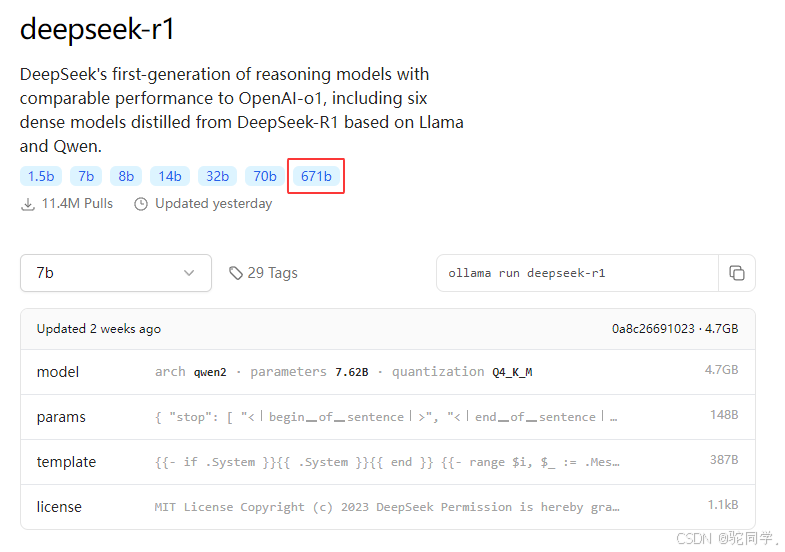Viewport: 785px width, 552px height.
Task: Expand the dropdown chevron arrow
Action: click(189, 273)
